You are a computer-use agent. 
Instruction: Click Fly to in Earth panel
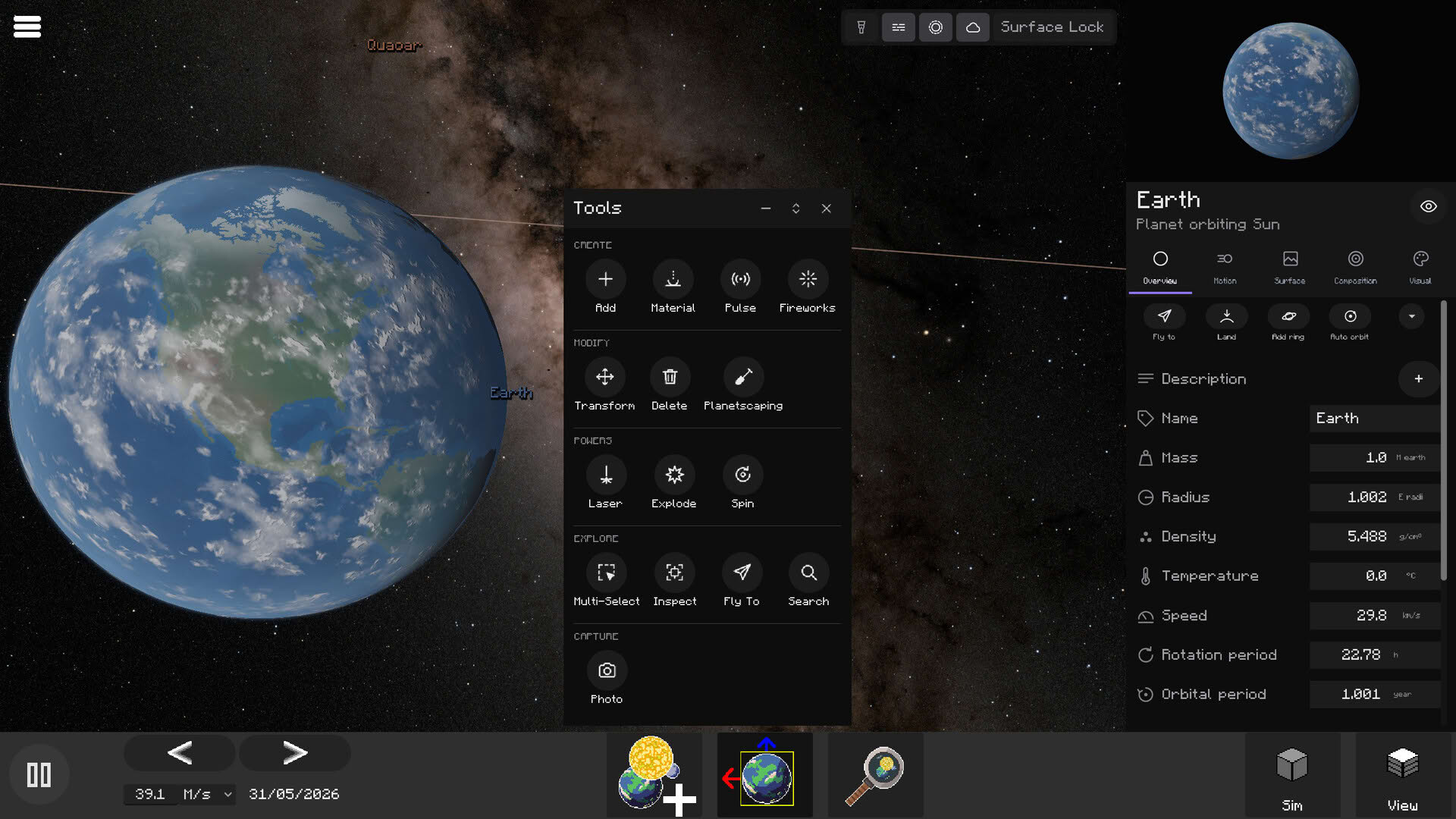pyautogui.click(x=1164, y=322)
